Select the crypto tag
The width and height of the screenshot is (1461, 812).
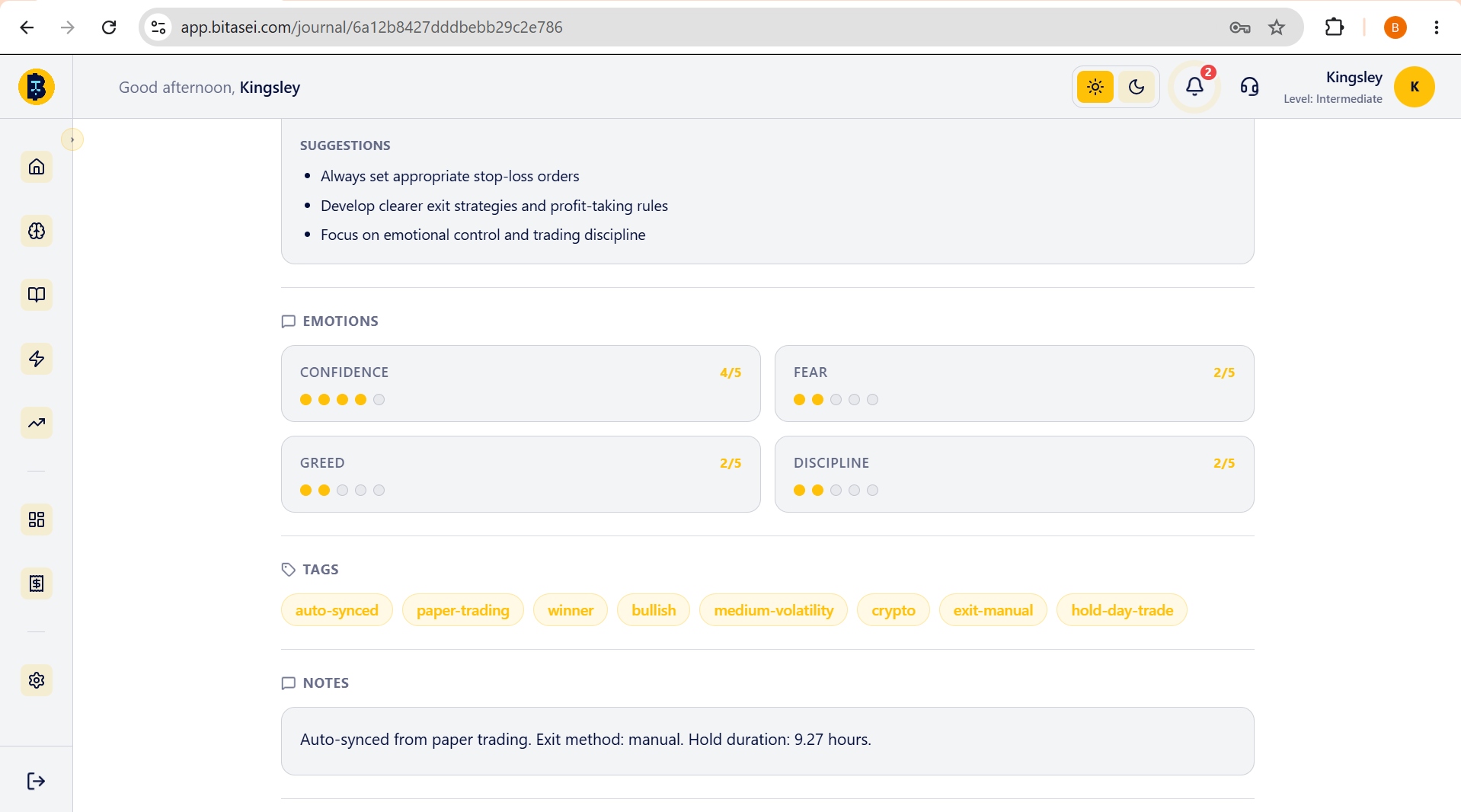coord(894,610)
